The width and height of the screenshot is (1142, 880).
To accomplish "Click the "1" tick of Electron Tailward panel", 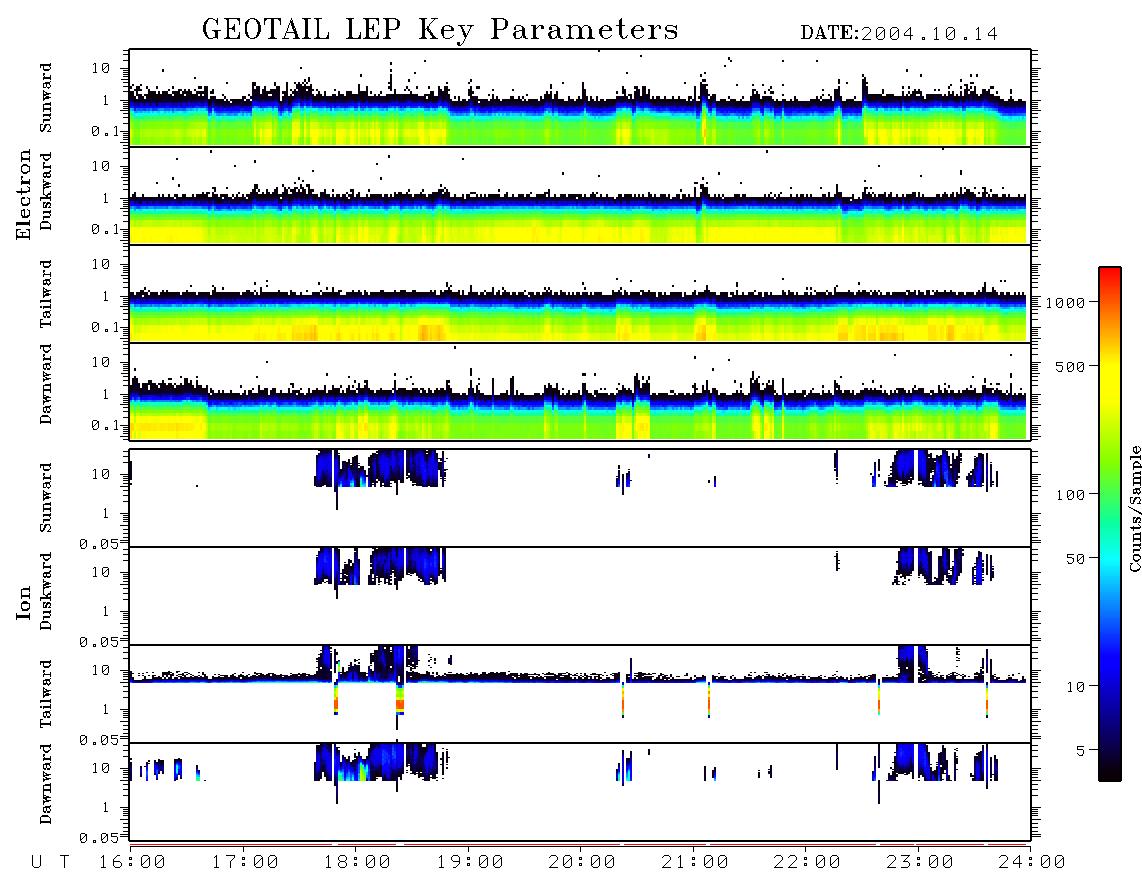I will coord(106,296).
